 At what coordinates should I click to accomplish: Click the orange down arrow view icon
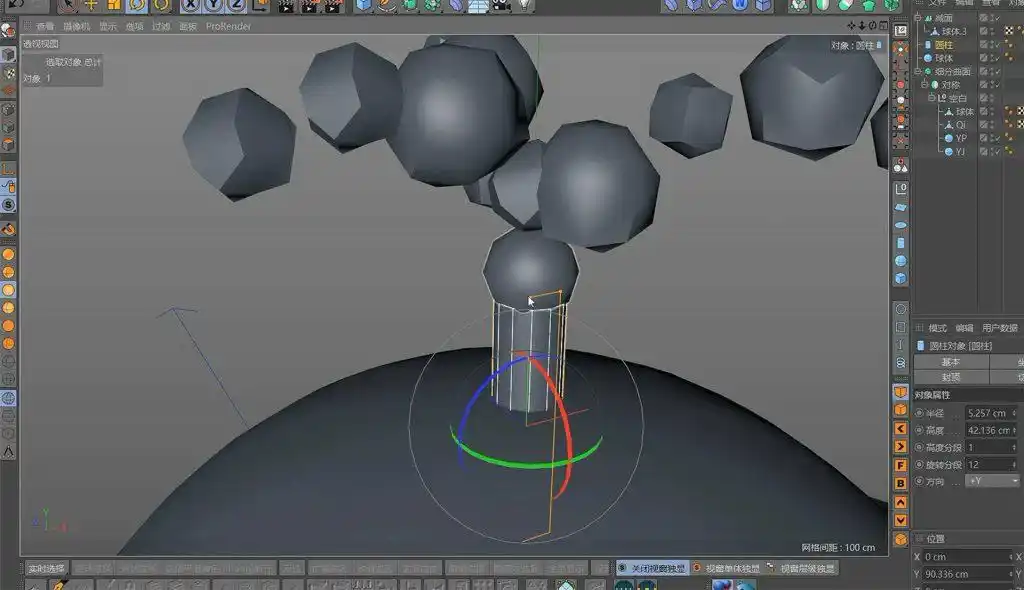click(901, 520)
